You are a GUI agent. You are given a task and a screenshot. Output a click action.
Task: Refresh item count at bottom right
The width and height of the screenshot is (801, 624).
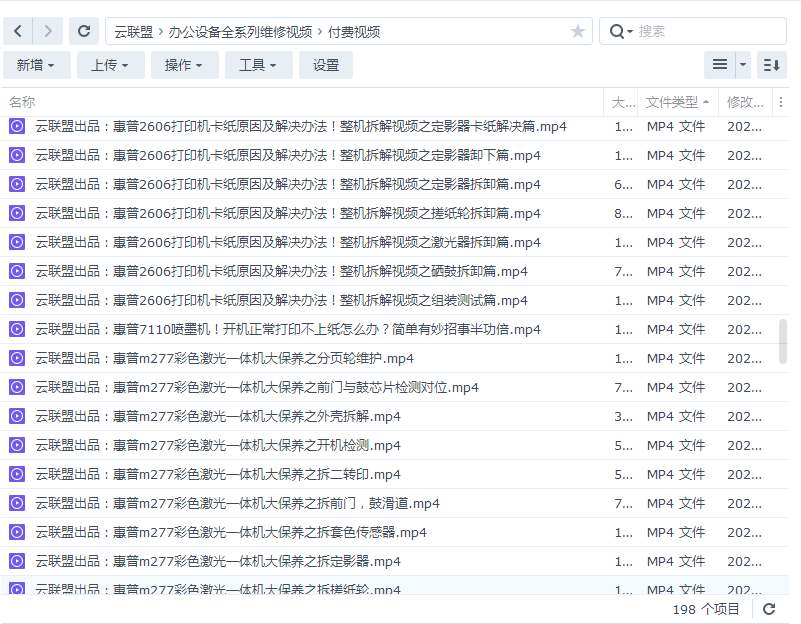769,609
